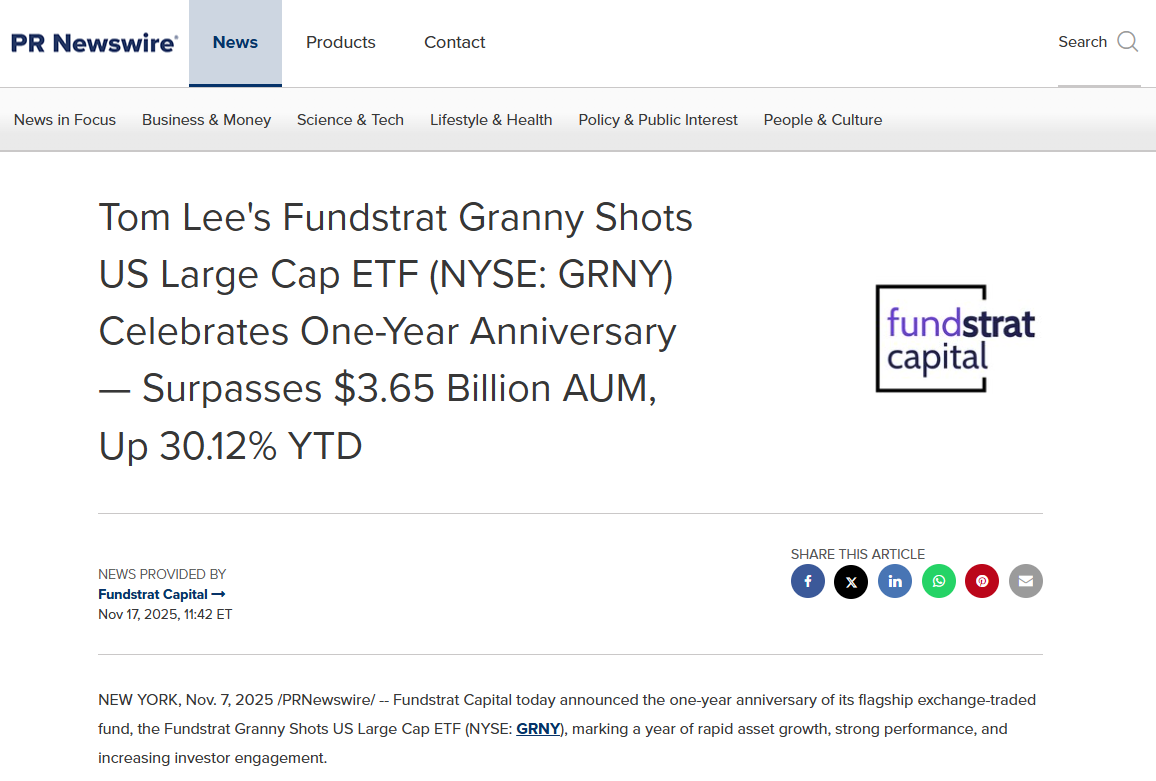Share article on Facebook
The height and width of the screenshot is (781, 1156).
(808, 581)
